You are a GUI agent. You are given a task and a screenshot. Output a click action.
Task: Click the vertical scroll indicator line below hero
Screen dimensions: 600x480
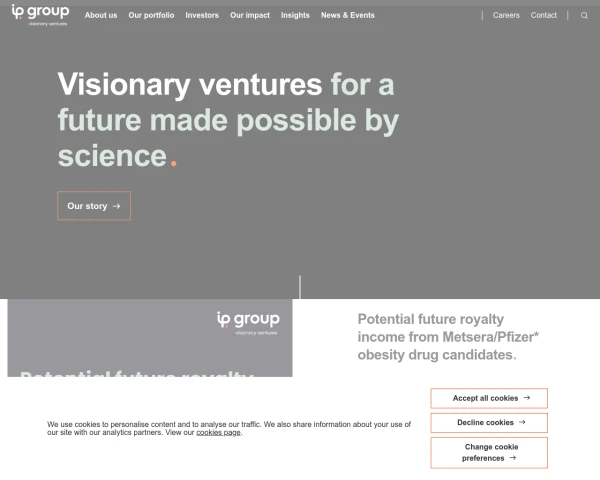click(300, 287)
